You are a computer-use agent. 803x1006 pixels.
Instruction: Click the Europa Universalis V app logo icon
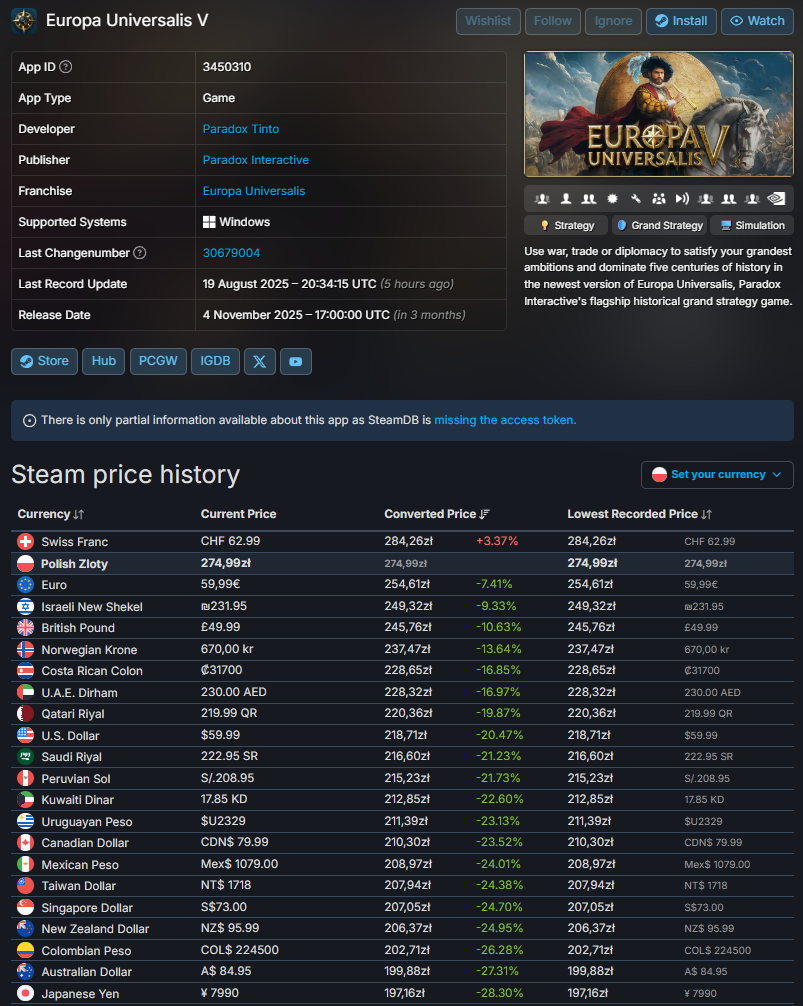(x=24, y=21)
